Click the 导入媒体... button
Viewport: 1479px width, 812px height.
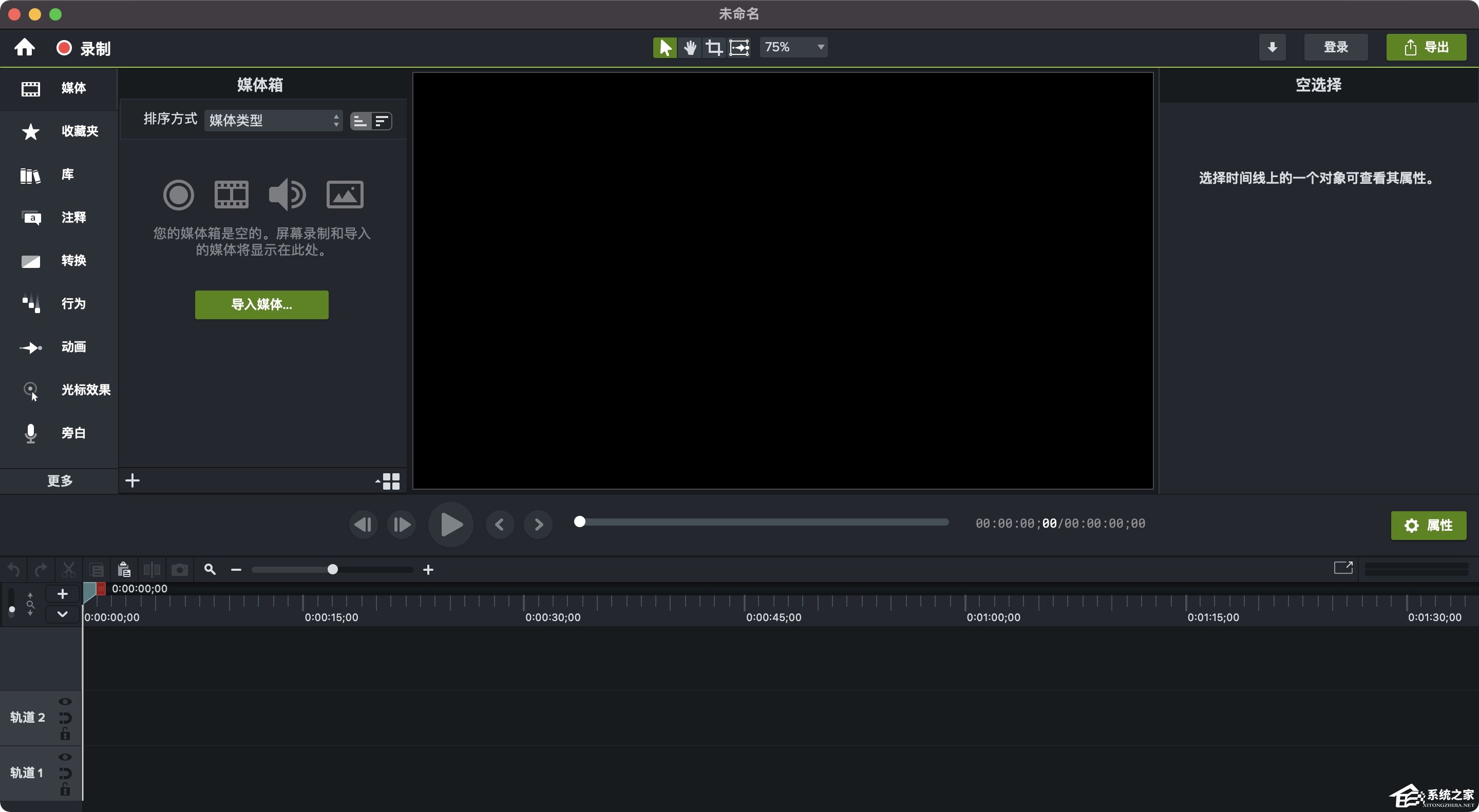click(x=261, y=304)
